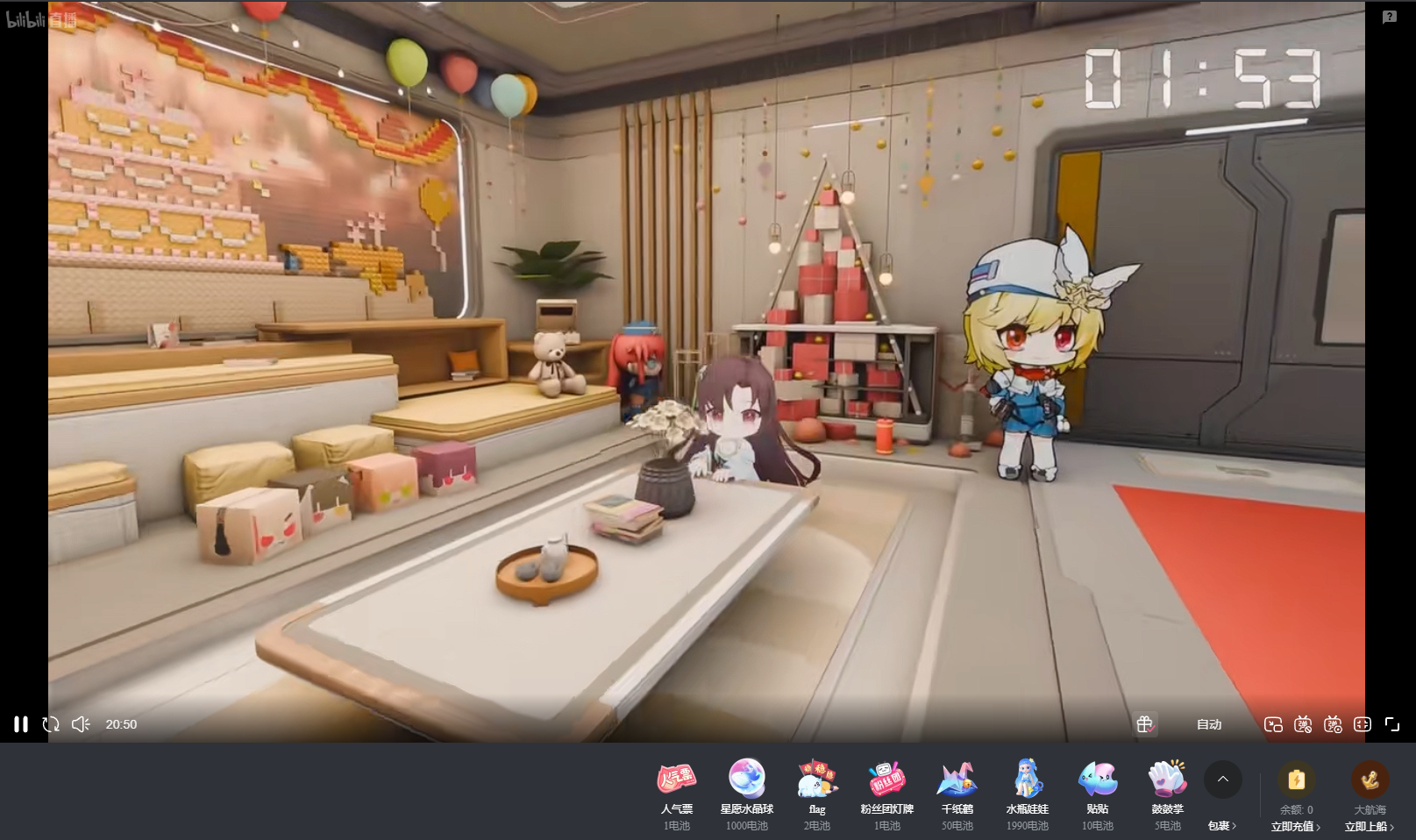
Task: Switch to web fullscreen mode
Action: coord(1363,724)
